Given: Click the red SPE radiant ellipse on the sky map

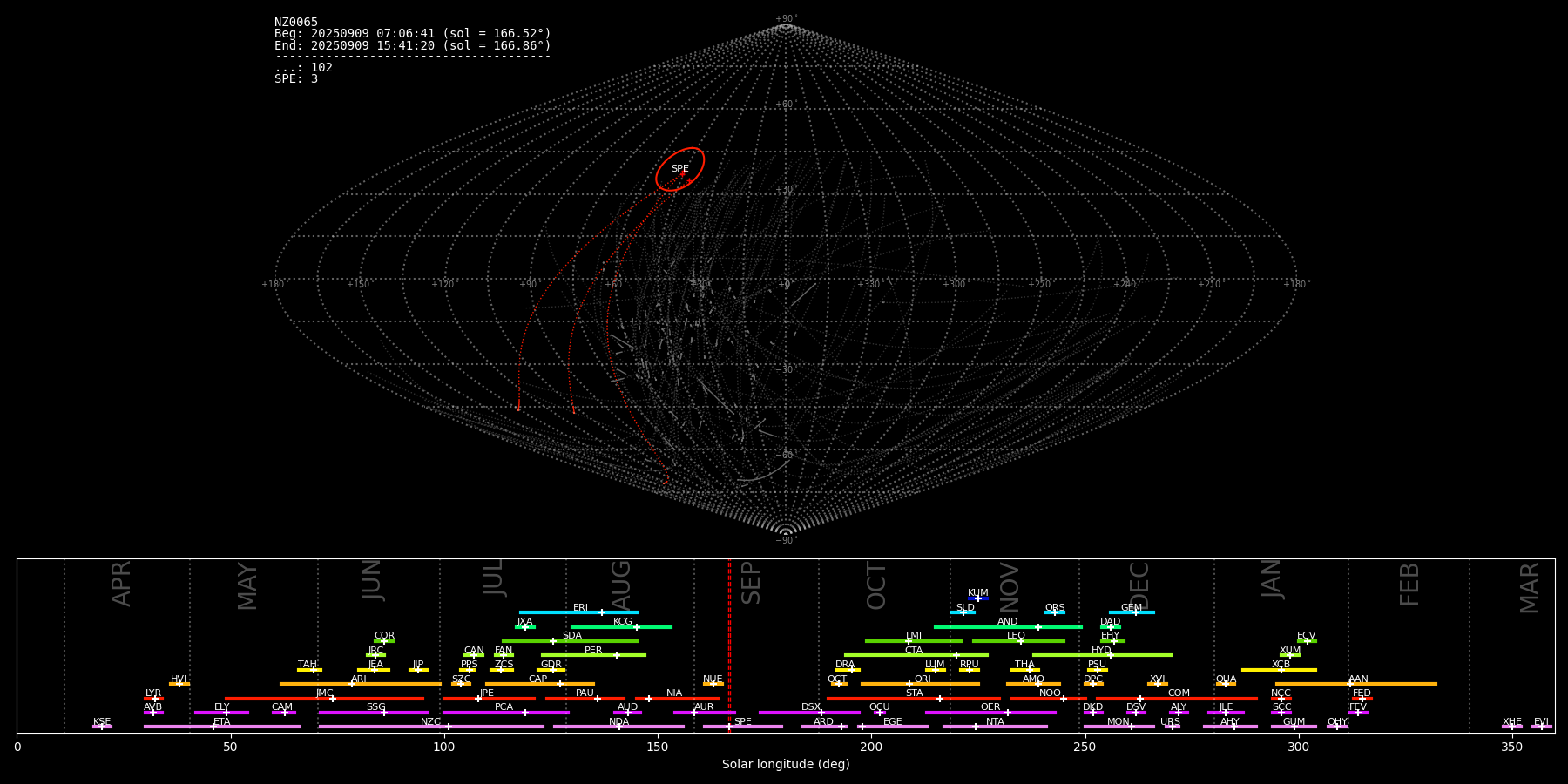Looking at the screenshot, I should click(680, 169).
